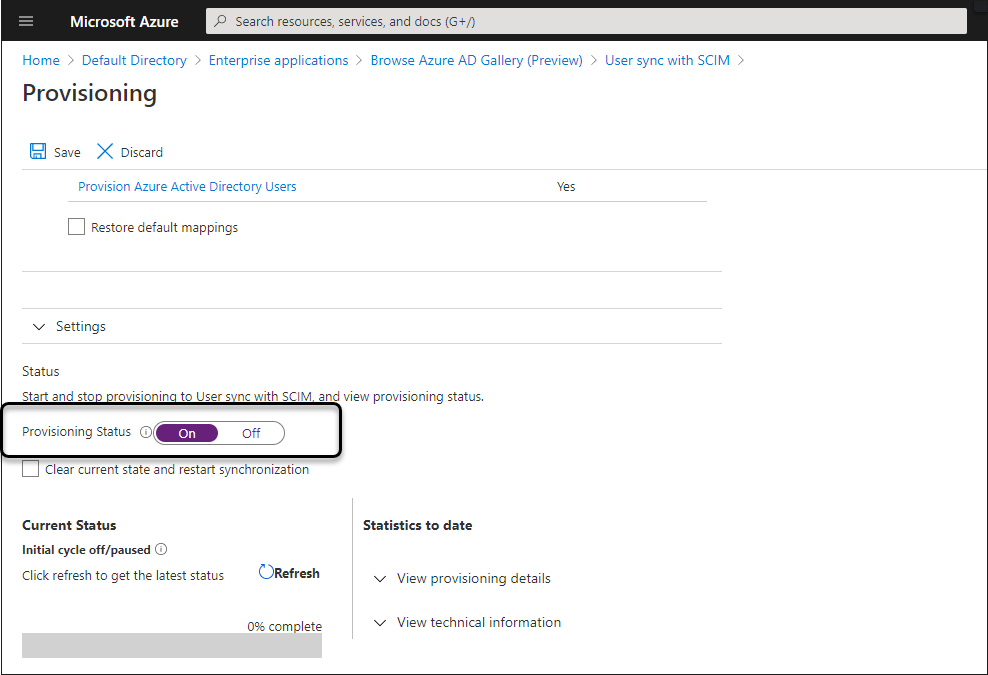Click the Discard X icon
The image size is (988, 675).
point(105,151)
